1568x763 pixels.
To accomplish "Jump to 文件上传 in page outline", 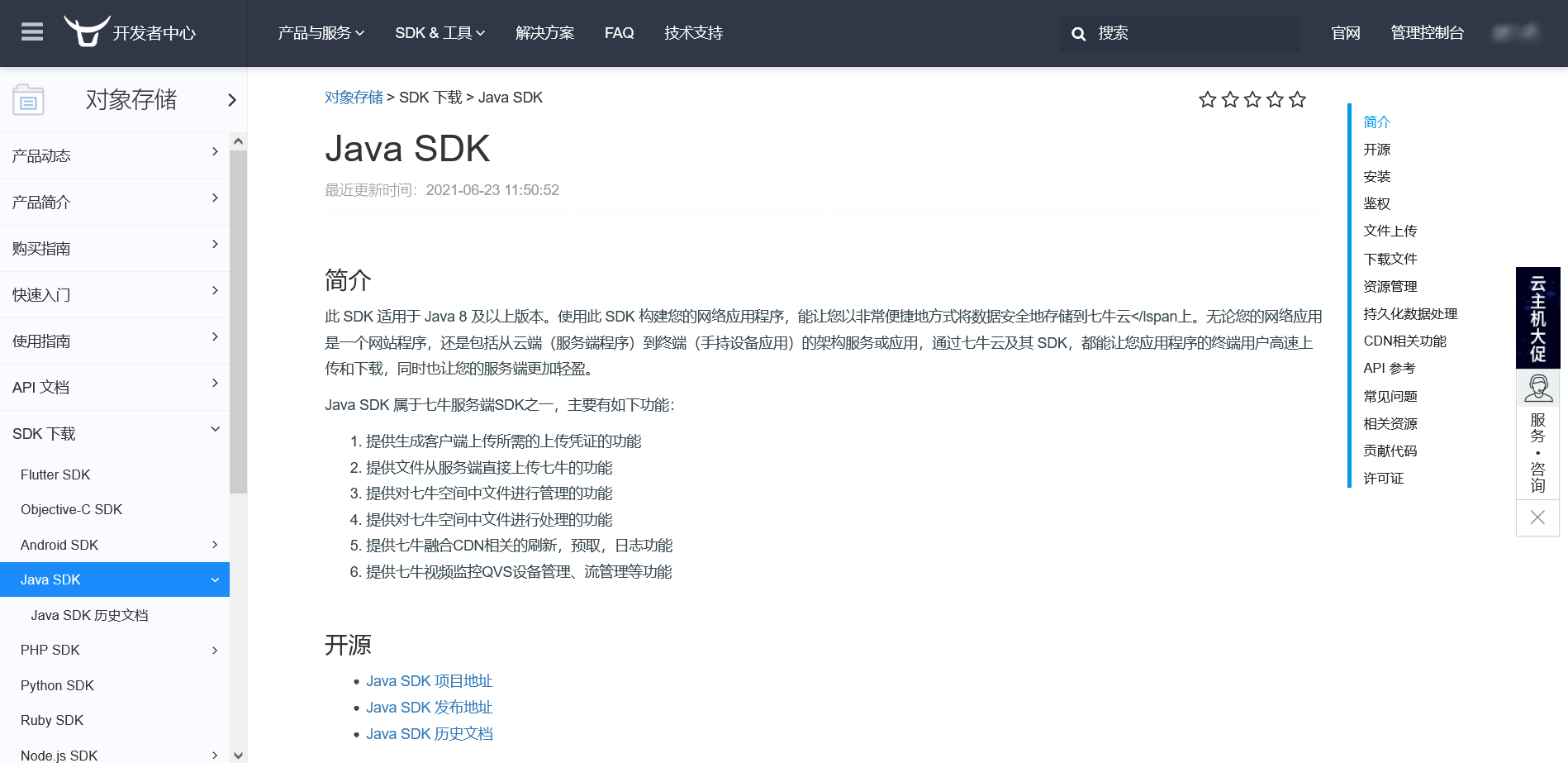I will click(1390, 231).
